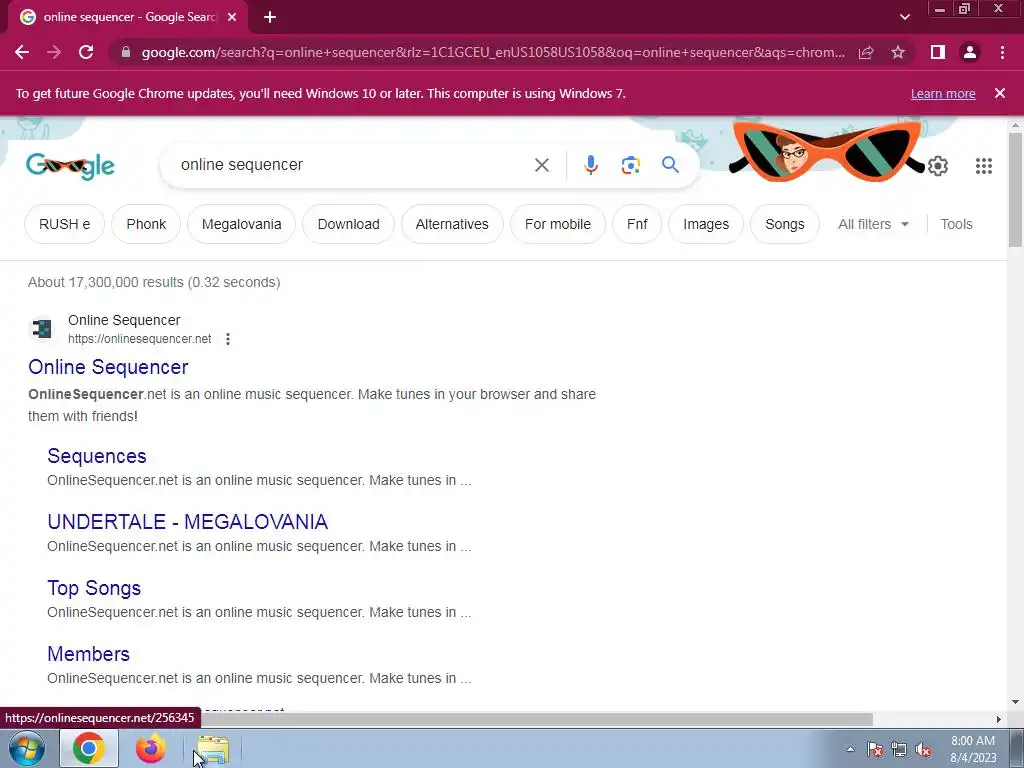1024x768 pixels.
Task: Open the Windows Start menu
Action: tap(27, 748)
